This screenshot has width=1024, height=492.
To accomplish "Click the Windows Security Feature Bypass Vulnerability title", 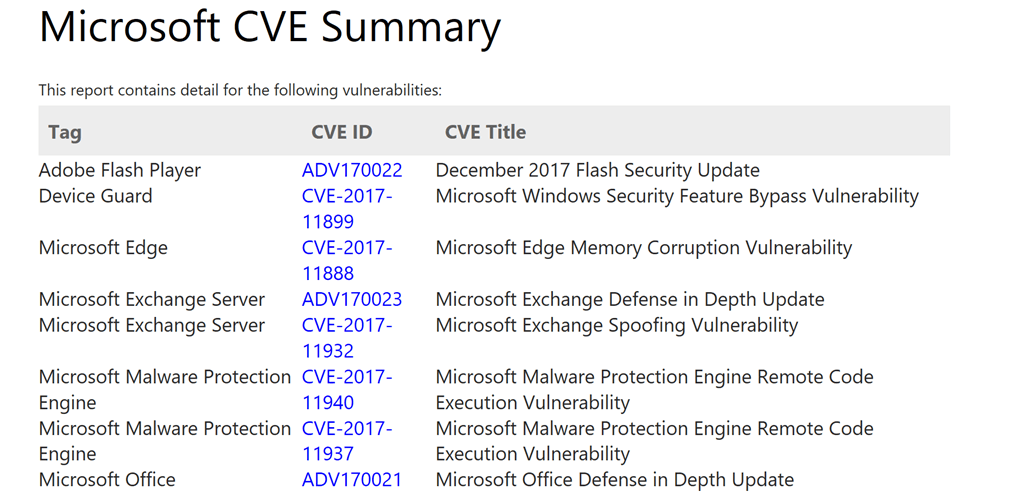I will [677, 196].
